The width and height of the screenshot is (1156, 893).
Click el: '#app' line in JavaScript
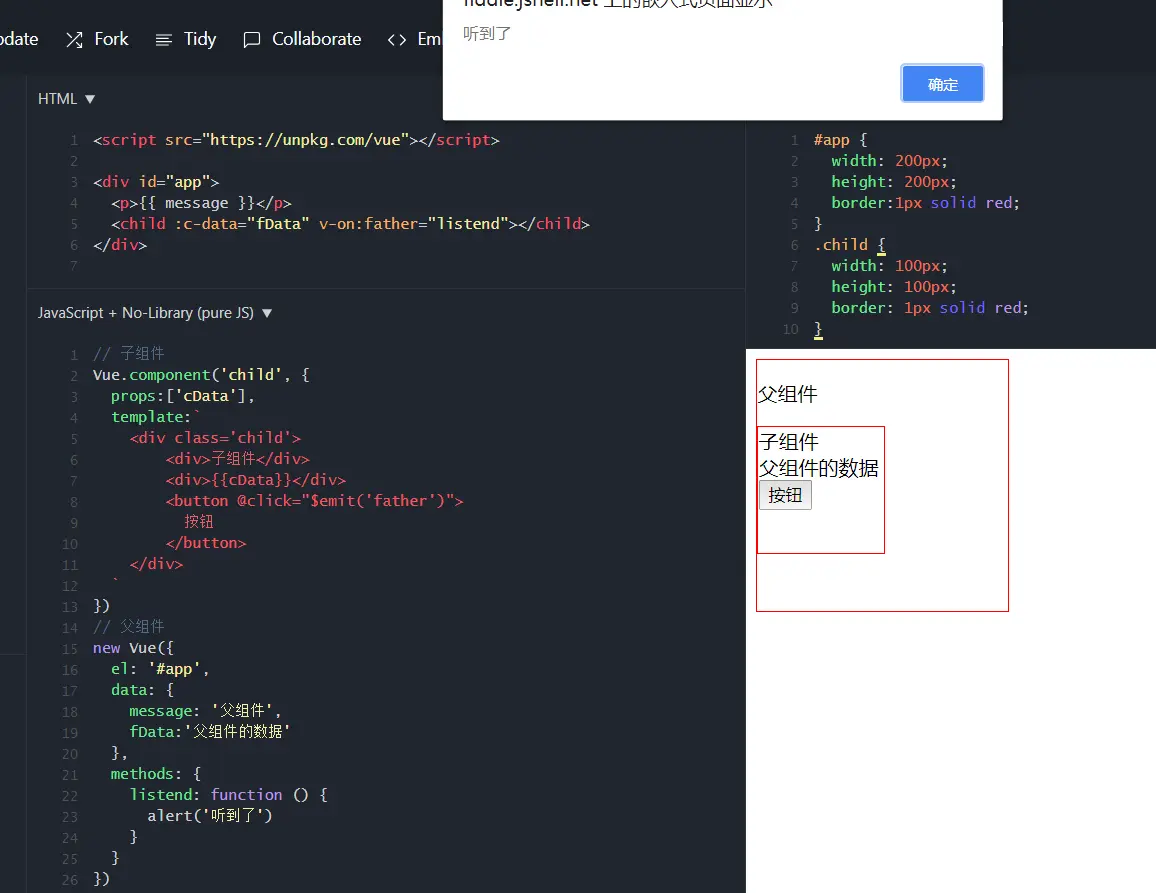coord(160,669)
